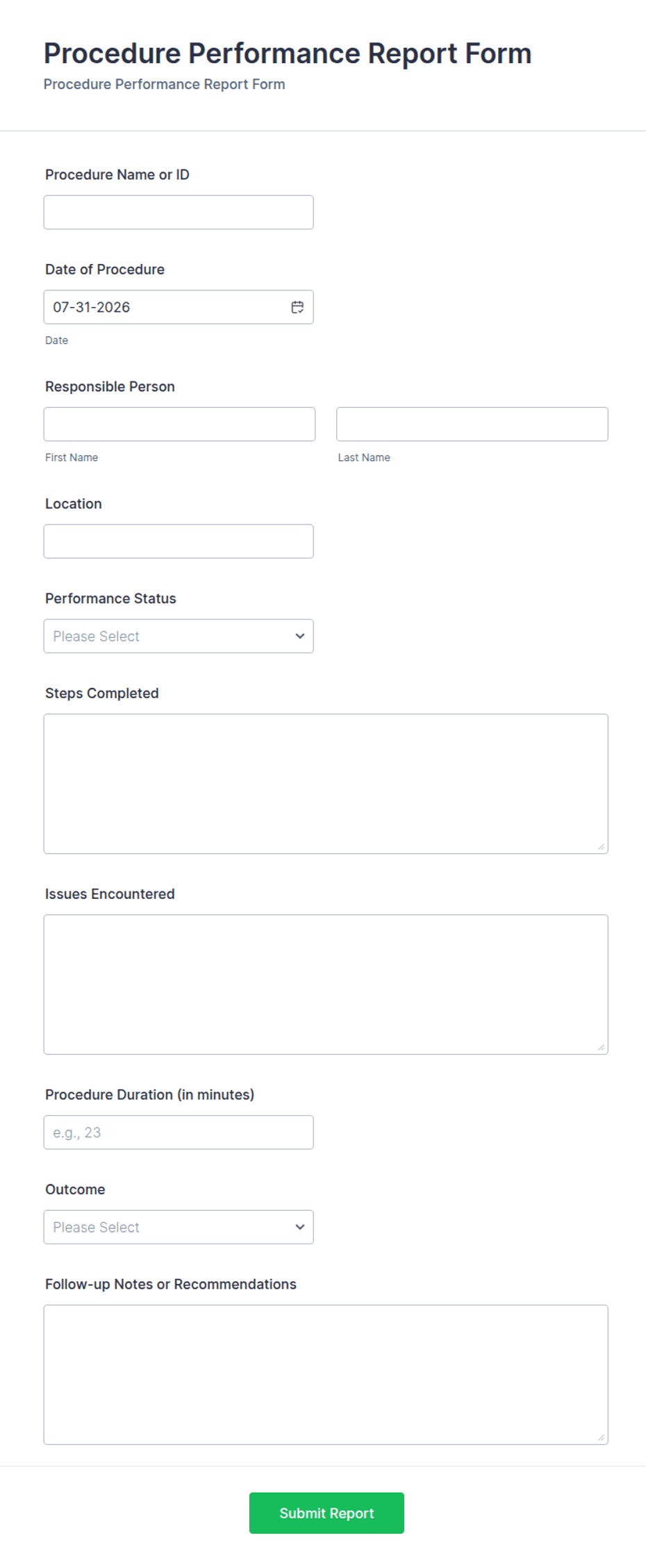The image size is (646, 1568).
Task: Click the Location text field
Action: pyautogui.click(x=179, y=541)
